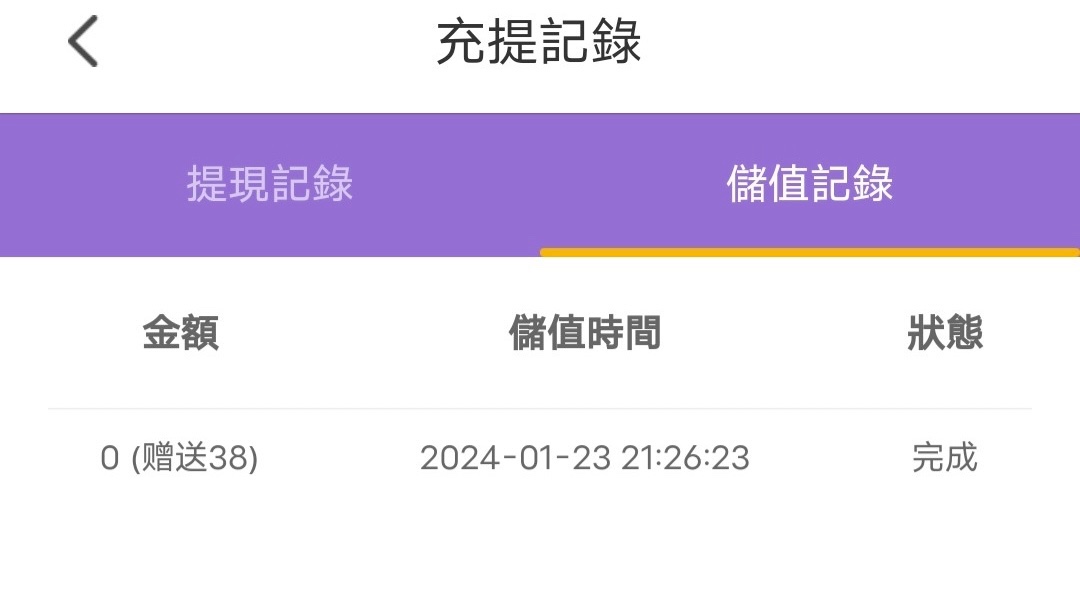
Task: Click the date 2024-01-23 in the record
Action: (x=515, y=458)
